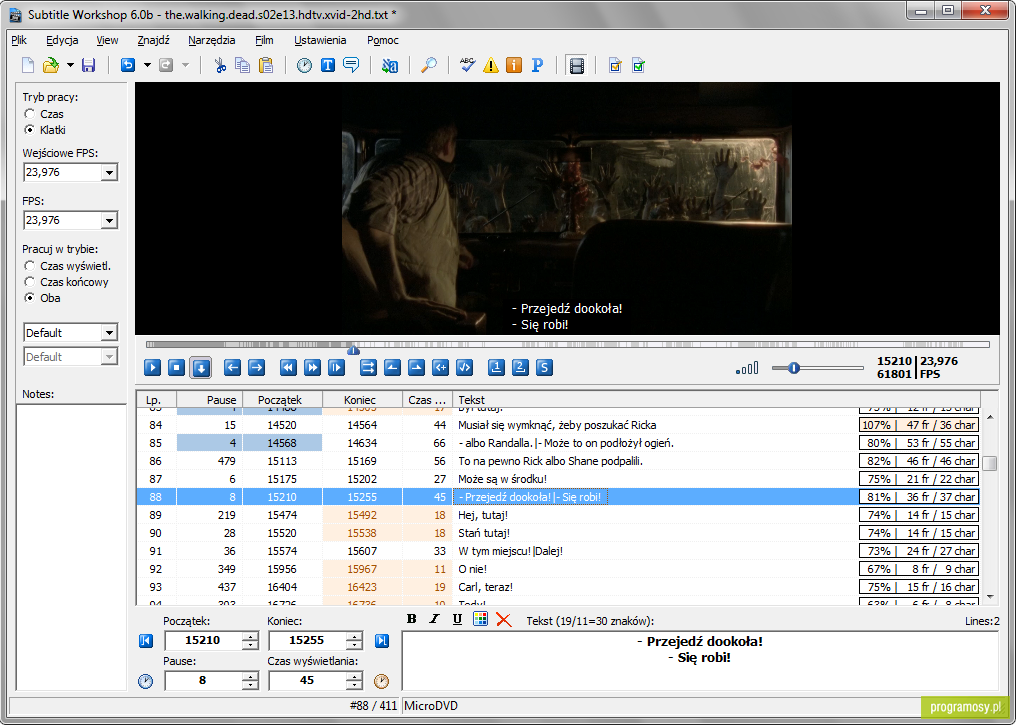Create a new subtitle file
The height and width of the screenshot is (725, 1016).
point(28,65)
